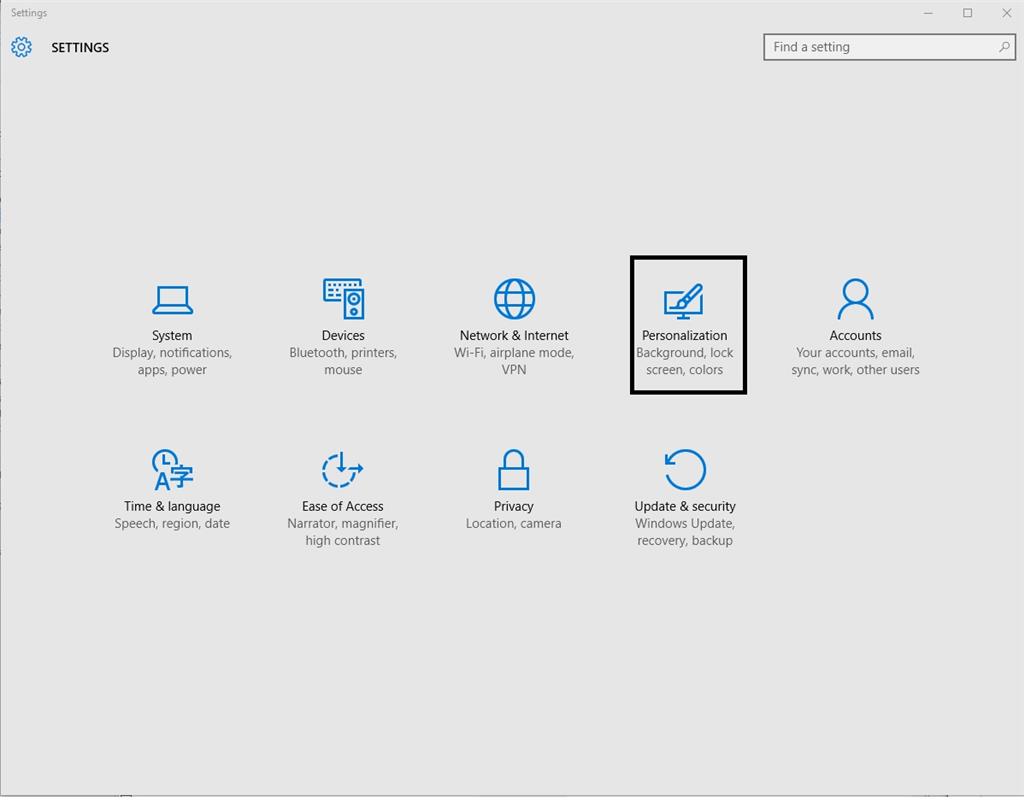Select the System label

pyautogui.click(x=172, y=336)
